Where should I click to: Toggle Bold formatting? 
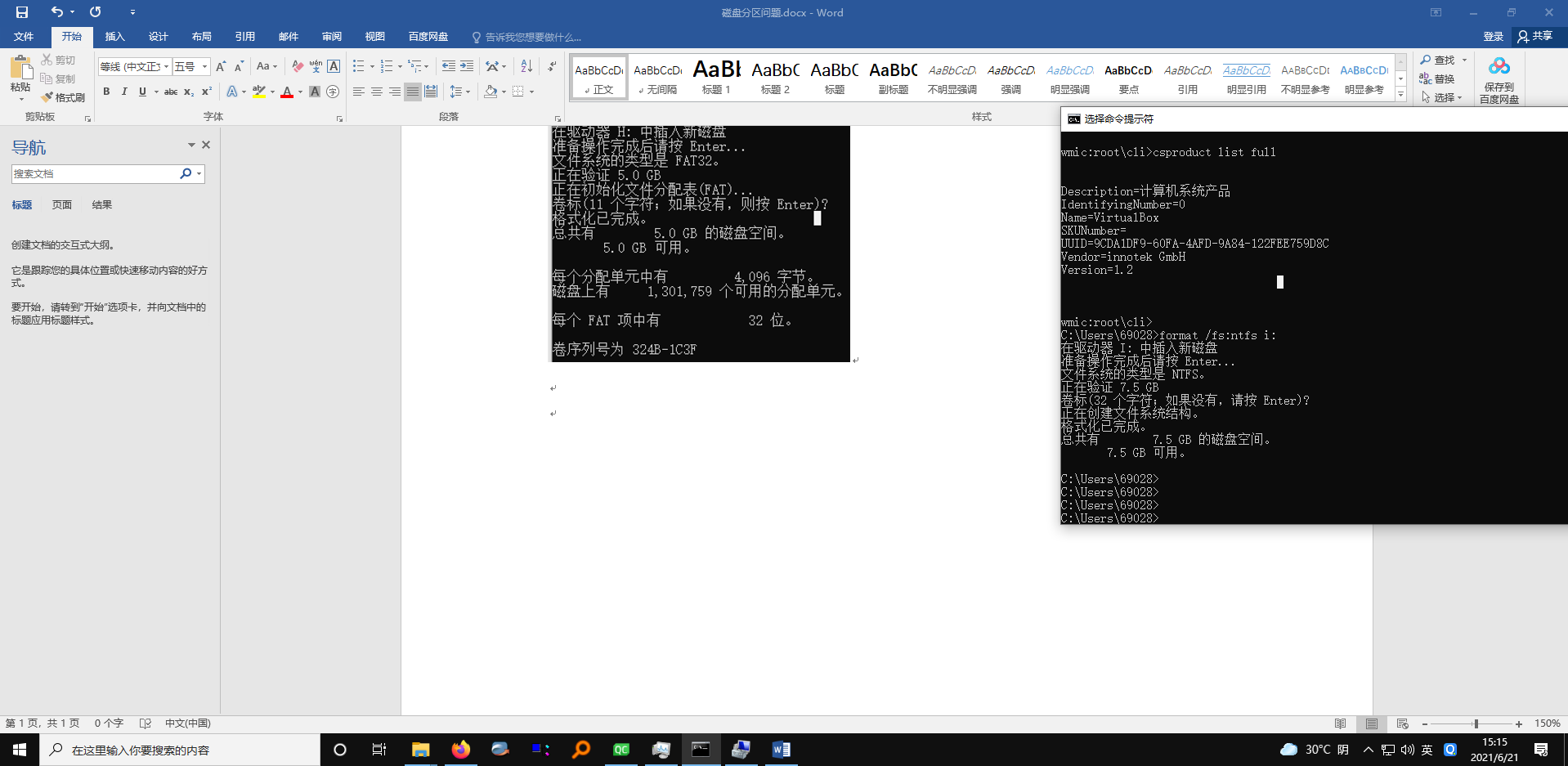(106, 92)
